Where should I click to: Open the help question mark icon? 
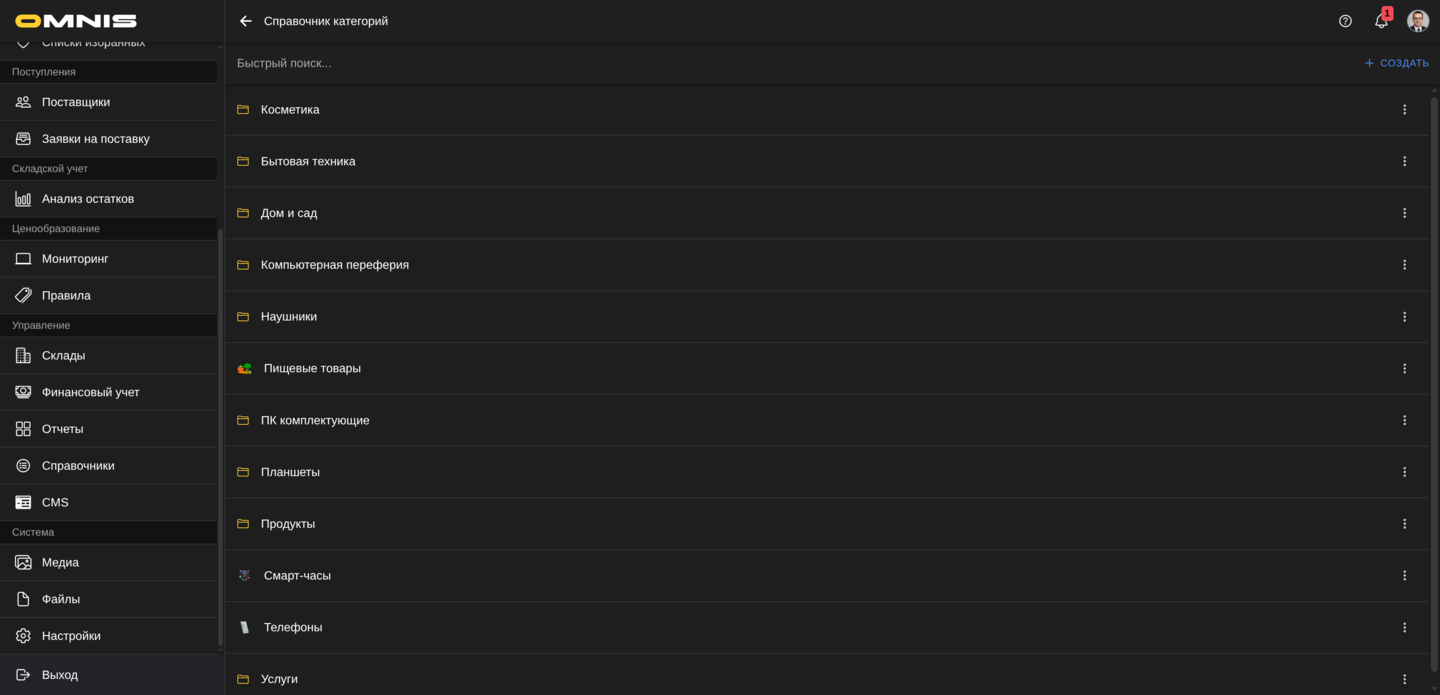(x=1345, y=21)
